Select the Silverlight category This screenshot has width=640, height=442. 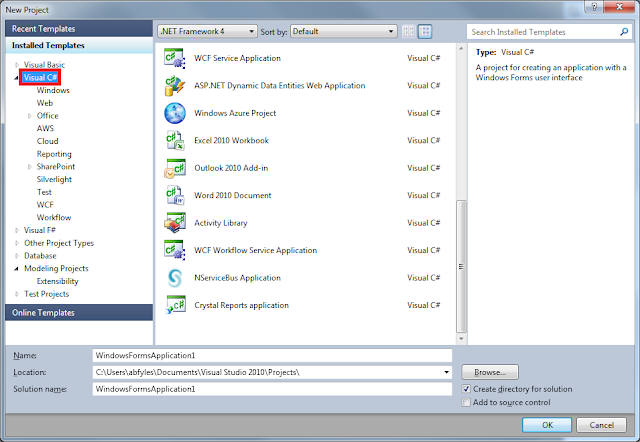pyautogui.click(x=54, y=179)
